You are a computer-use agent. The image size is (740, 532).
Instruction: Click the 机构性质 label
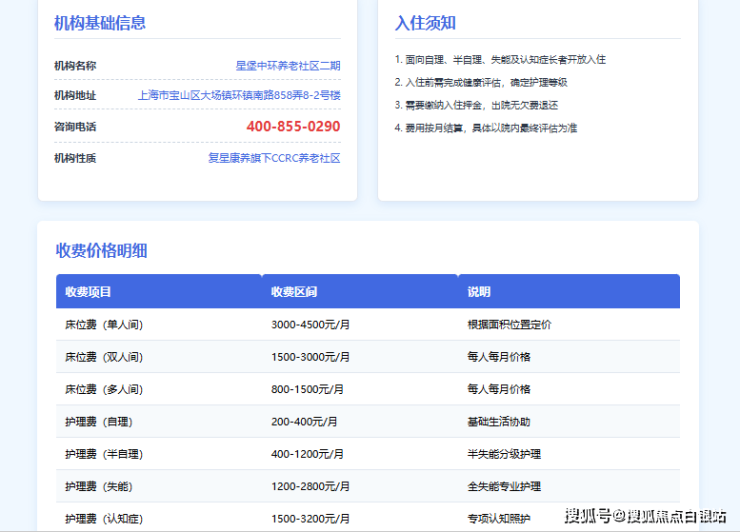click(x=75, y=158)
